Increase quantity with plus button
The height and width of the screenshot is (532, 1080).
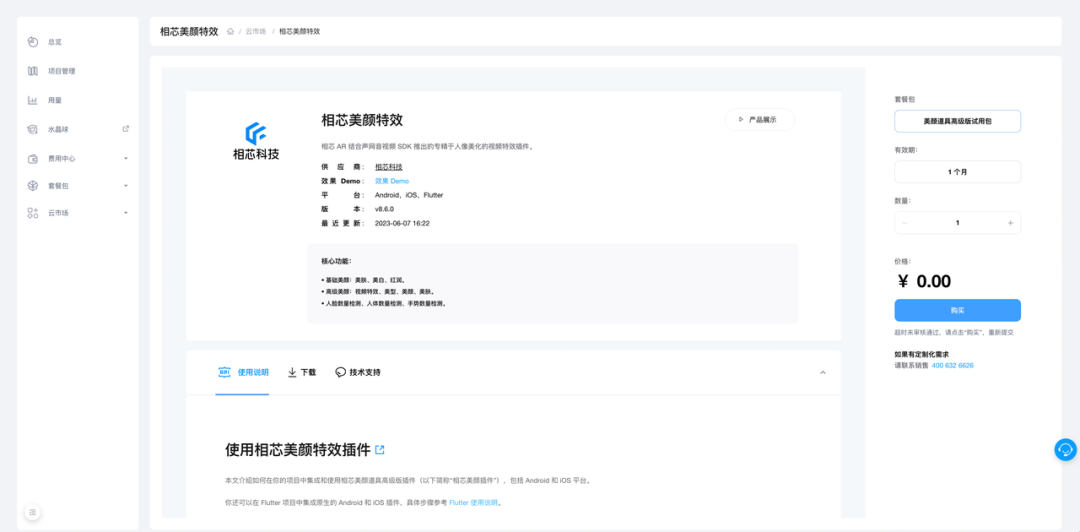pos(1010,223)
